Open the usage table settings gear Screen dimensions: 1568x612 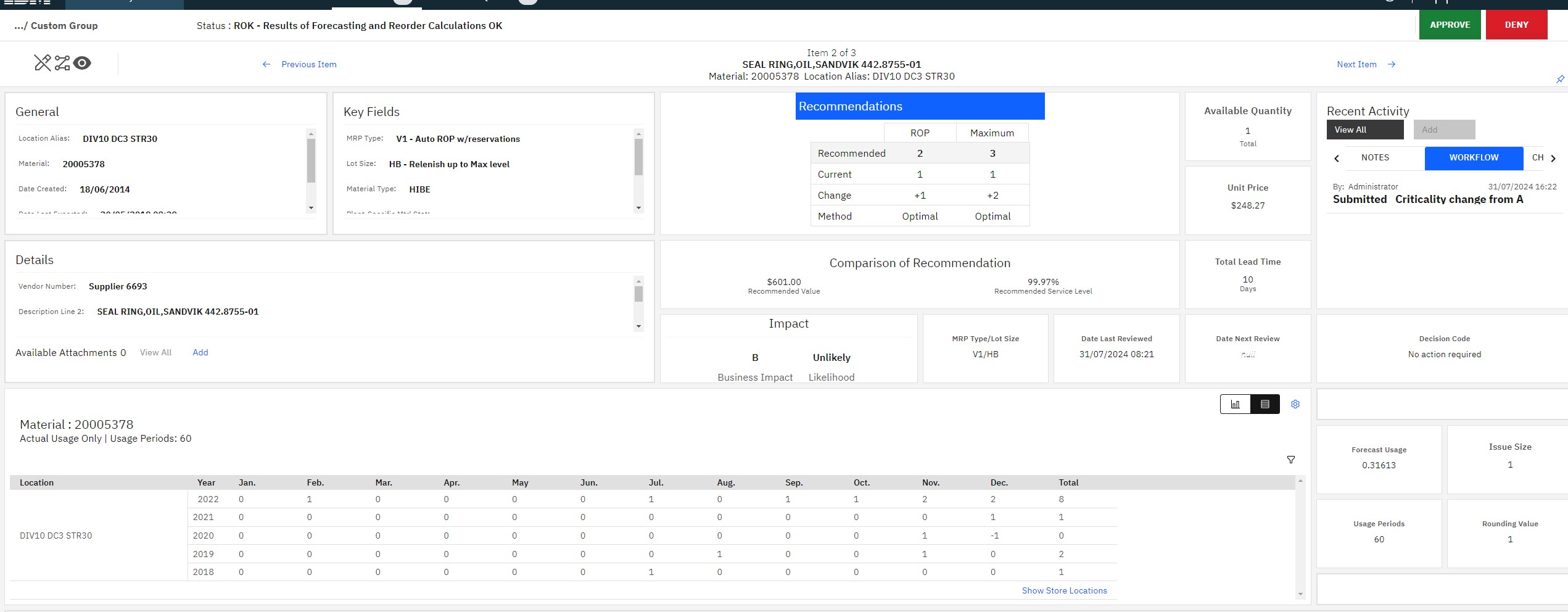pyautogui.click(x=1295, y=404)
